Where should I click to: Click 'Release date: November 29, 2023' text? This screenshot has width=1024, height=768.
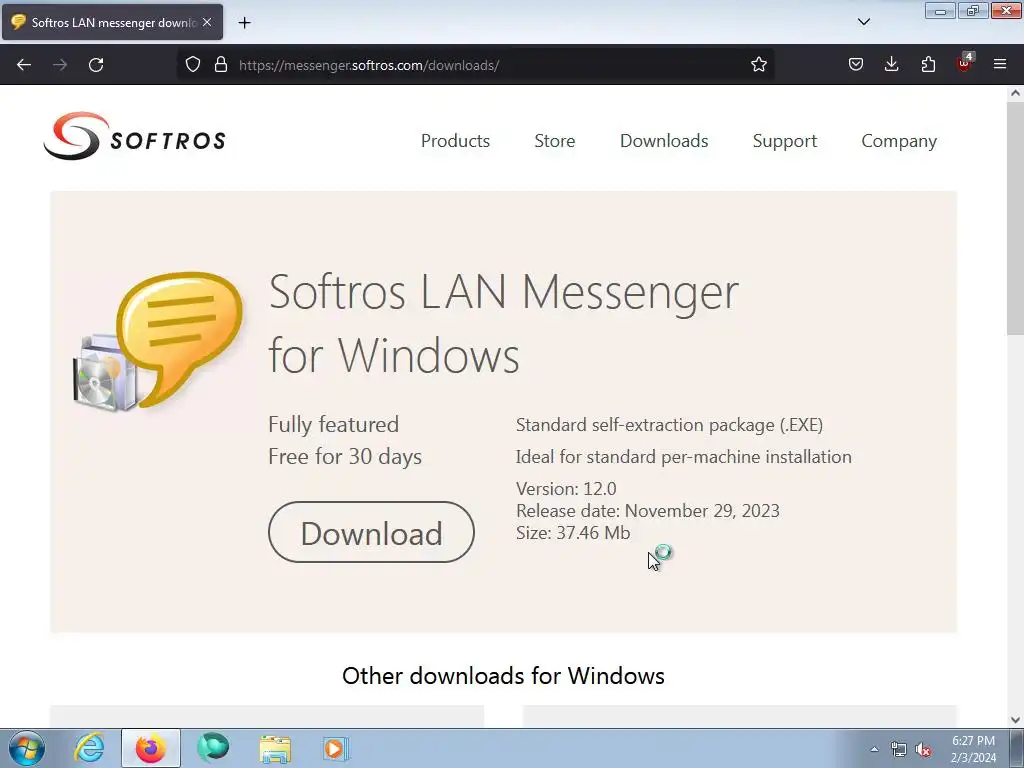pyautogui.click(x=648, y=511)
